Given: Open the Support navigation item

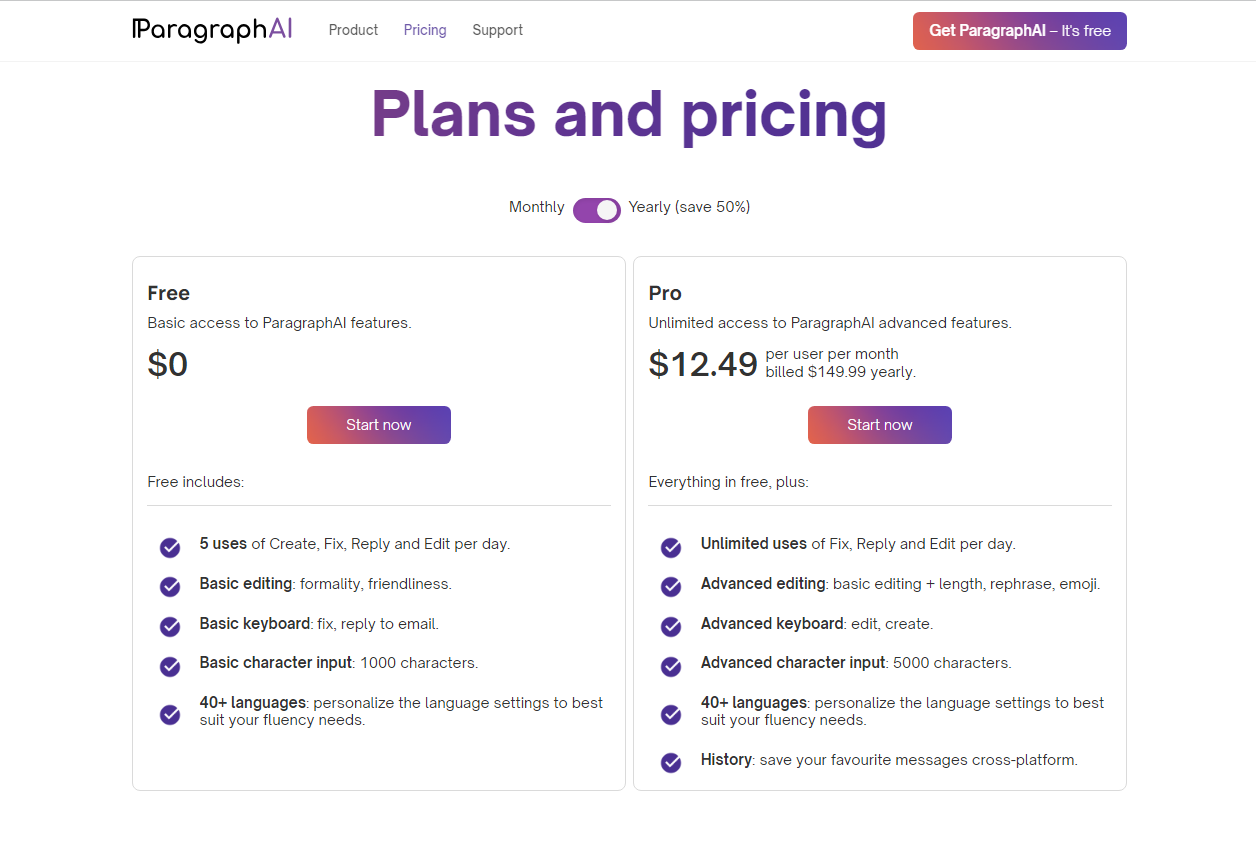Looking at the screenshot, I should [x=498, y=30].
